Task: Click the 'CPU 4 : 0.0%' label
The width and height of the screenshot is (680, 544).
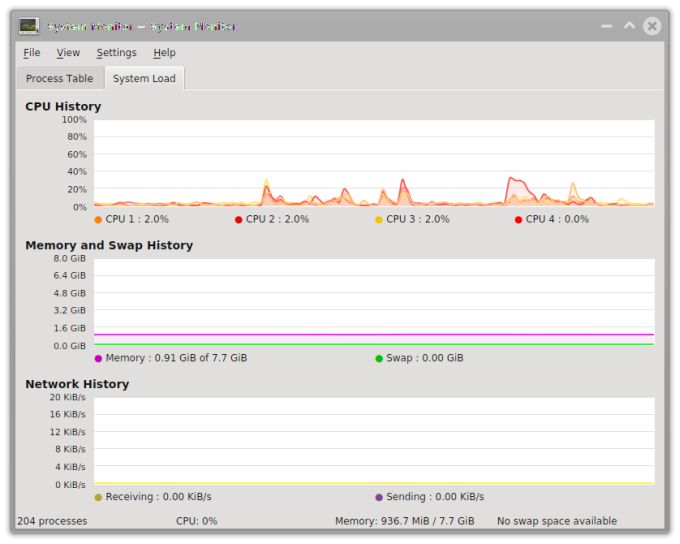Action: click(557, 220)
